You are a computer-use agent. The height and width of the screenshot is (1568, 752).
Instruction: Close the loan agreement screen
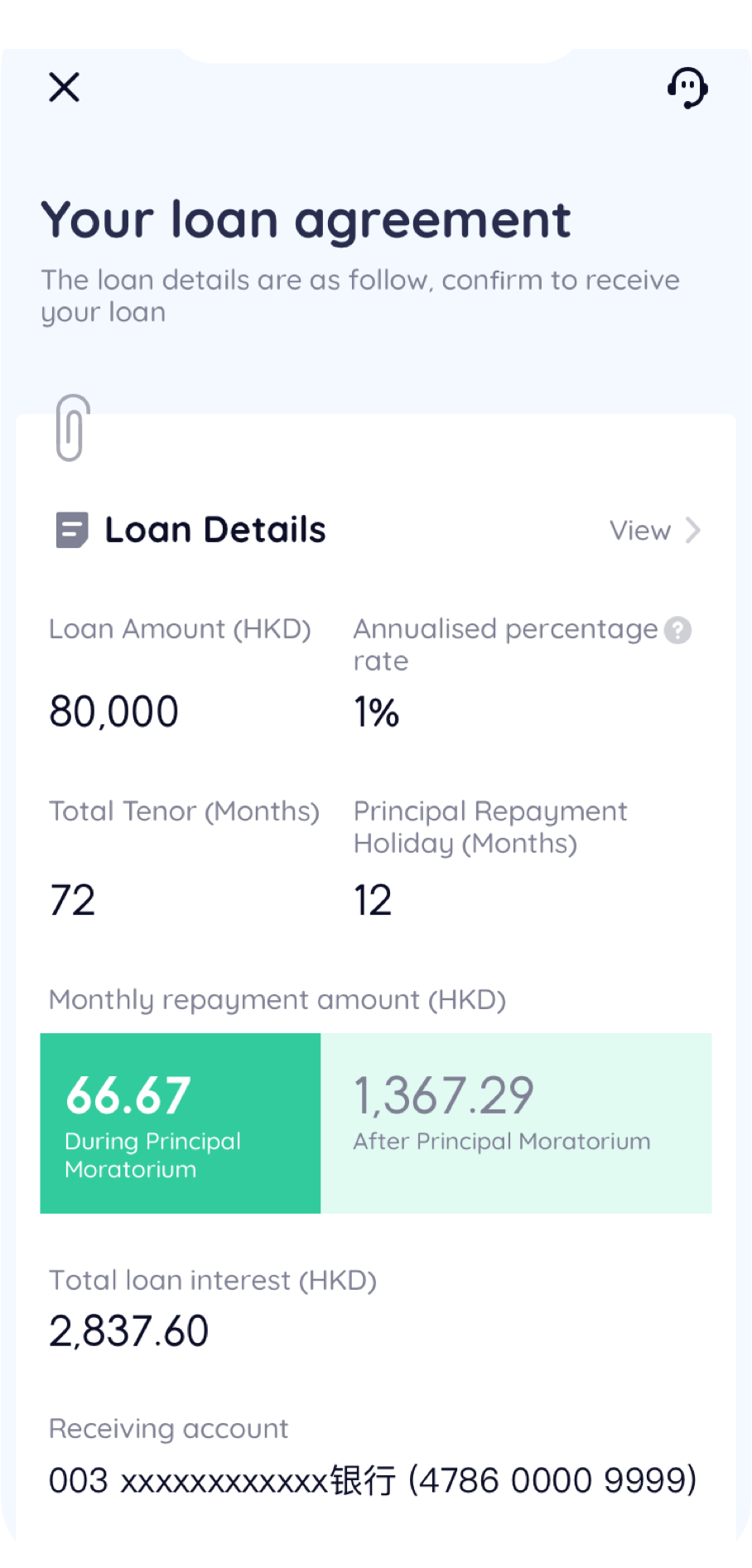[64, 87]
